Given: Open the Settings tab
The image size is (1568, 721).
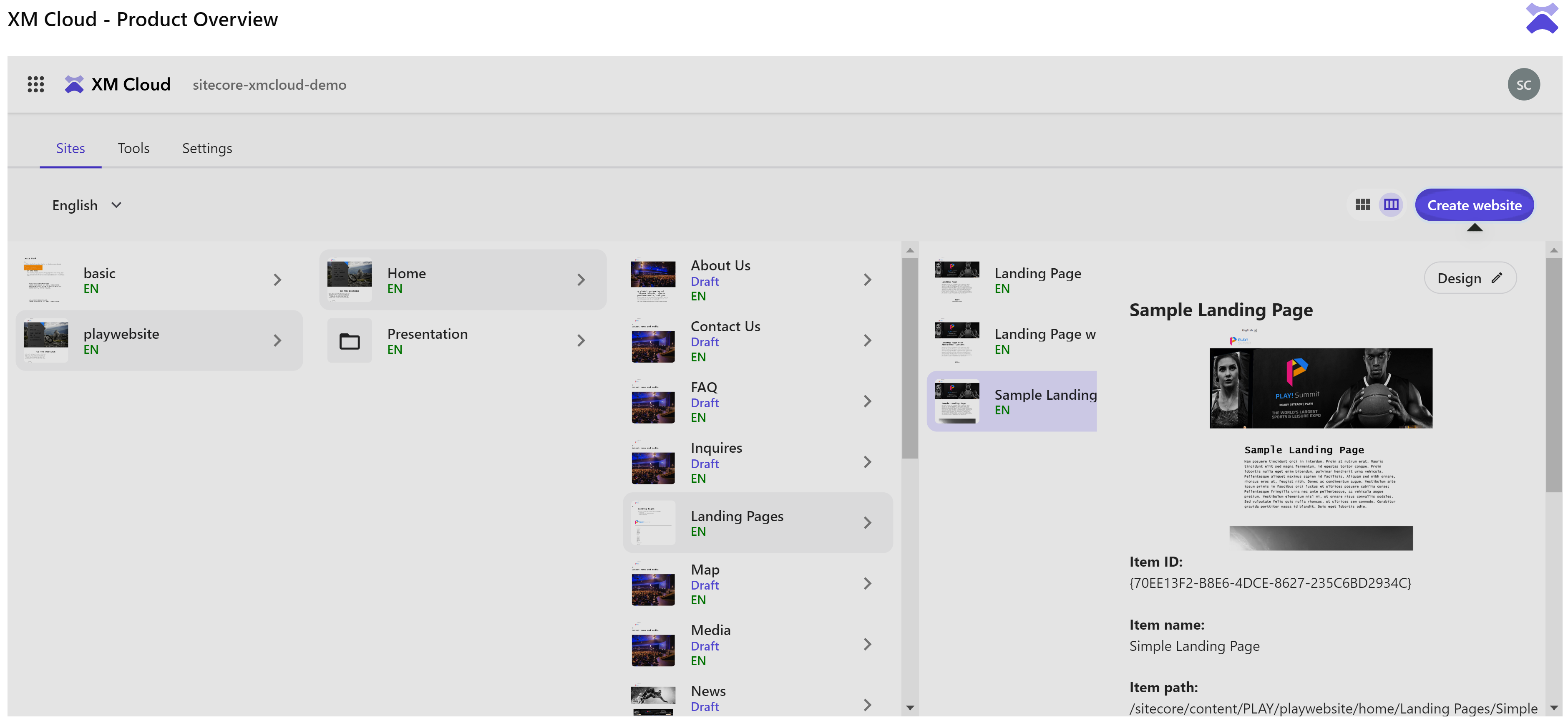Looking at the screenshot, I should 207,148.
